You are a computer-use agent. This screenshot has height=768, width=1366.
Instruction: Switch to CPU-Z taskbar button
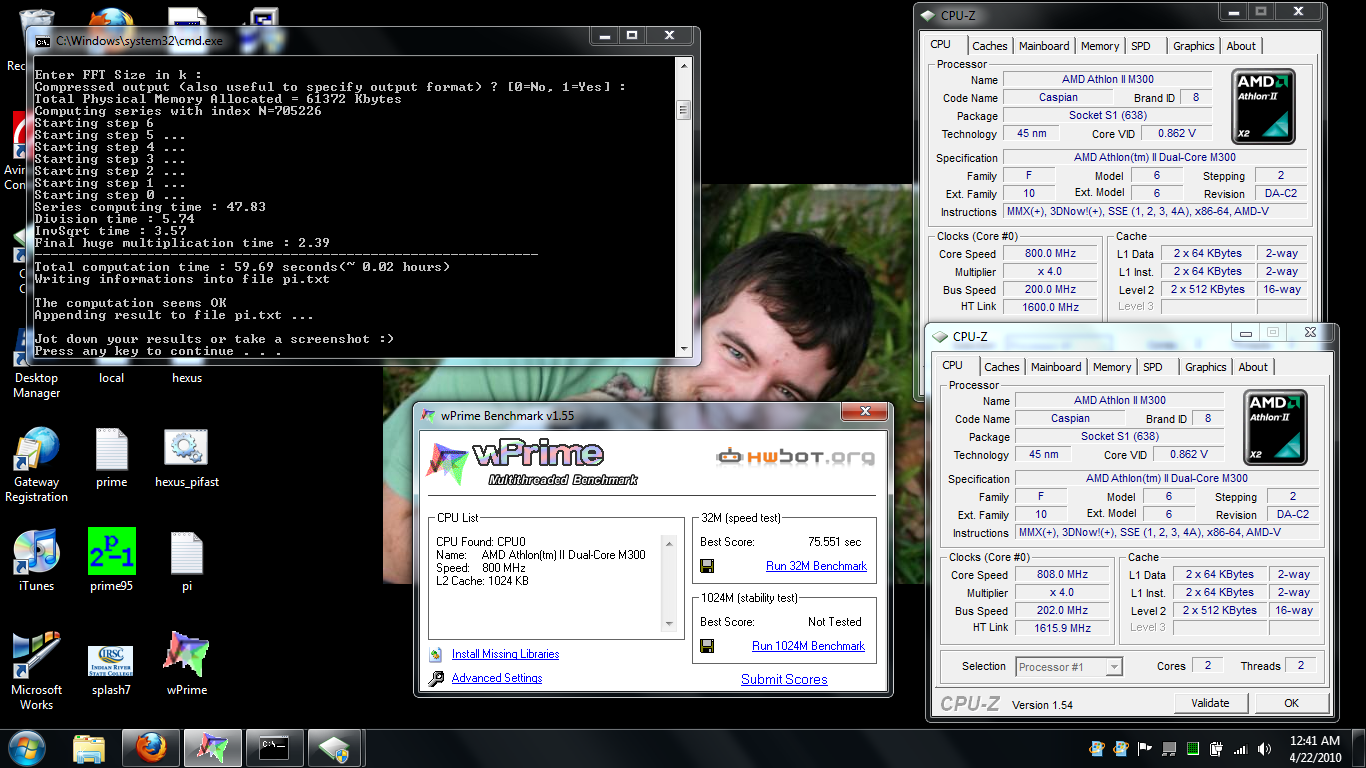click(336, 748)
